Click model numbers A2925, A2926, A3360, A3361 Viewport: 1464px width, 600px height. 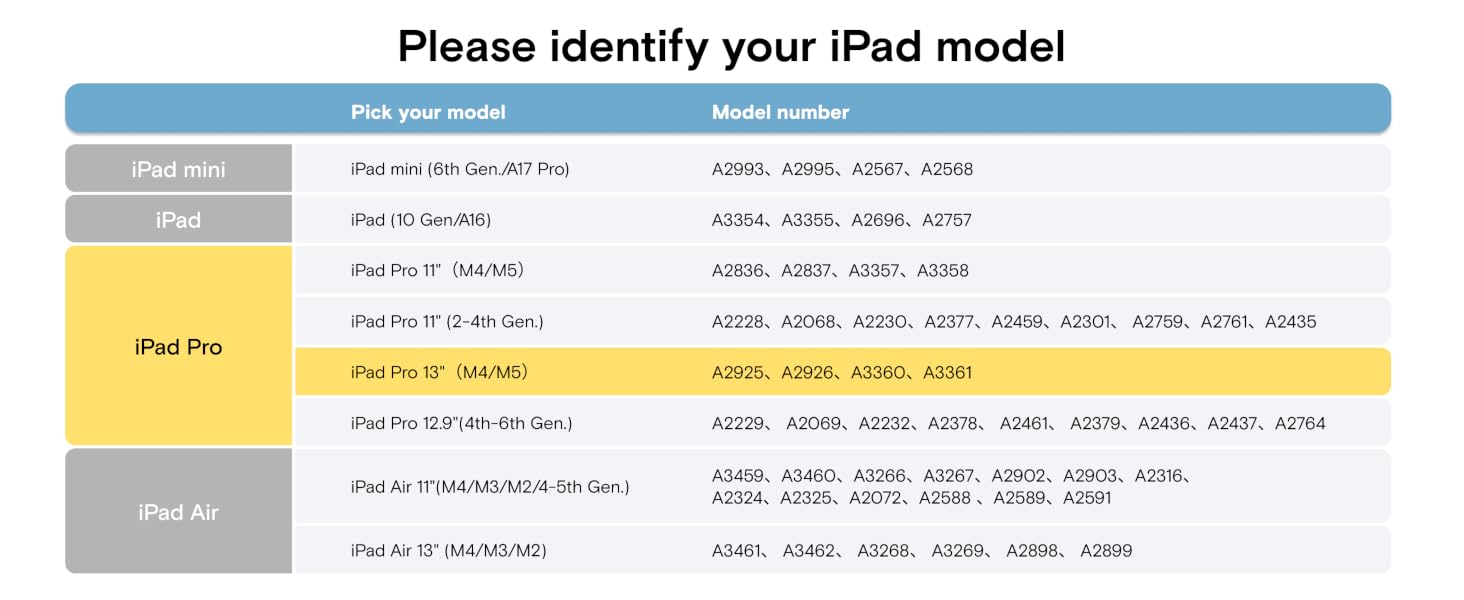[842, 373]
